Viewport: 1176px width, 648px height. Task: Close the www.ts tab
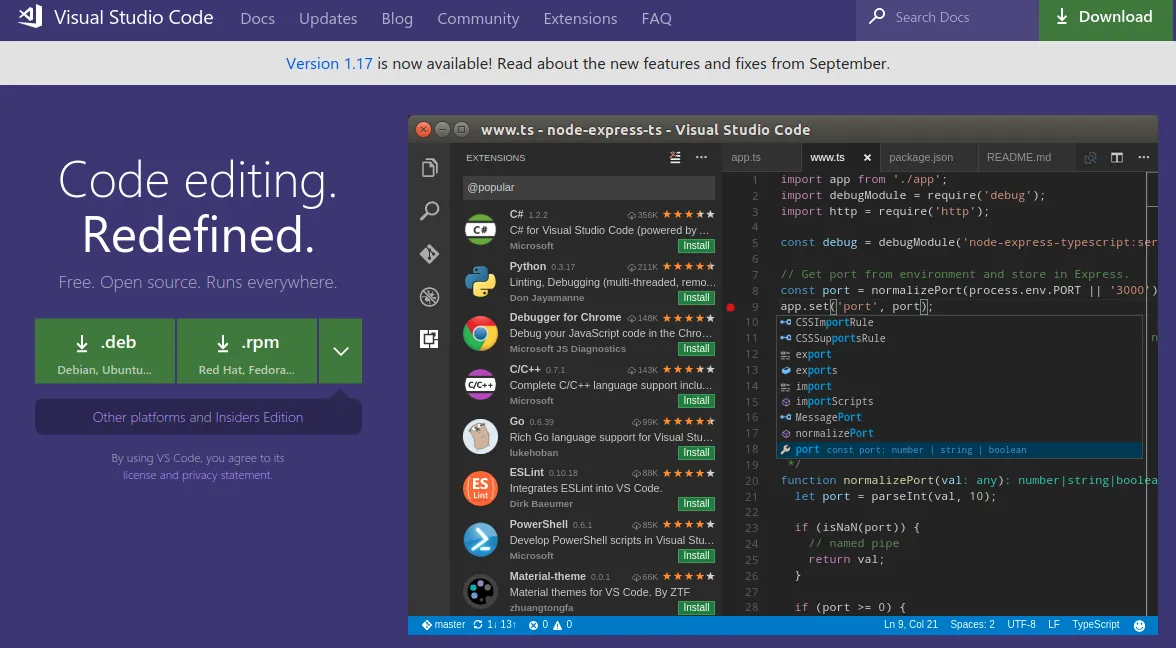click(867, 158)
